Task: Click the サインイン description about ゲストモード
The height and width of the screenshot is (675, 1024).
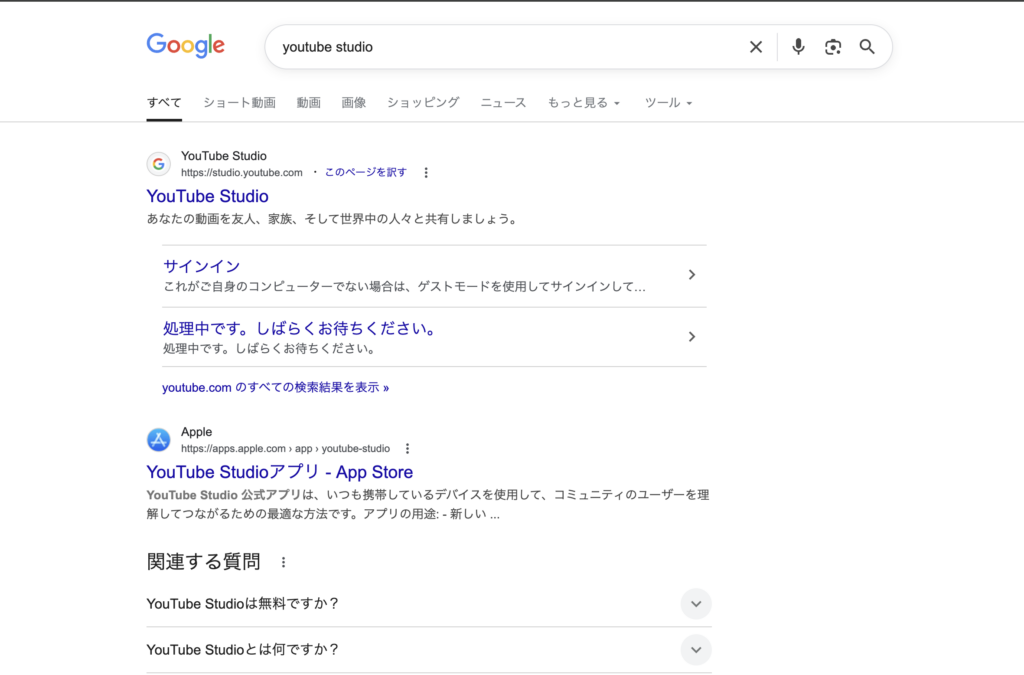Action: (404, 287)
